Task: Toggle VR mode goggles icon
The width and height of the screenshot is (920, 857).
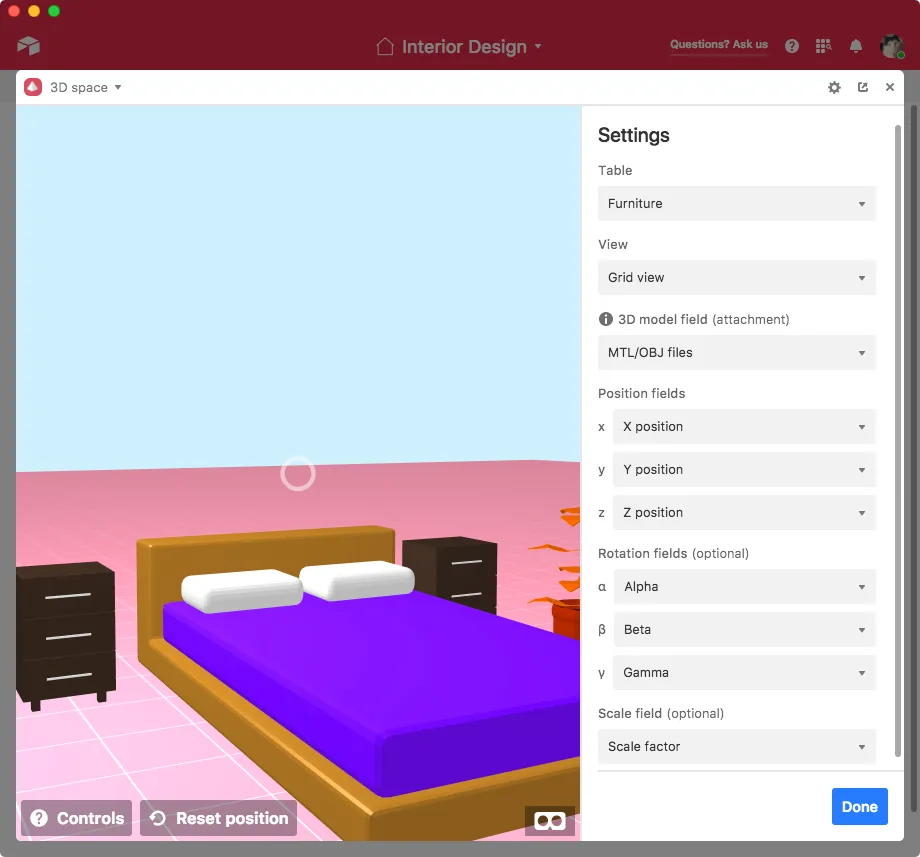Action: coord(549,820)
